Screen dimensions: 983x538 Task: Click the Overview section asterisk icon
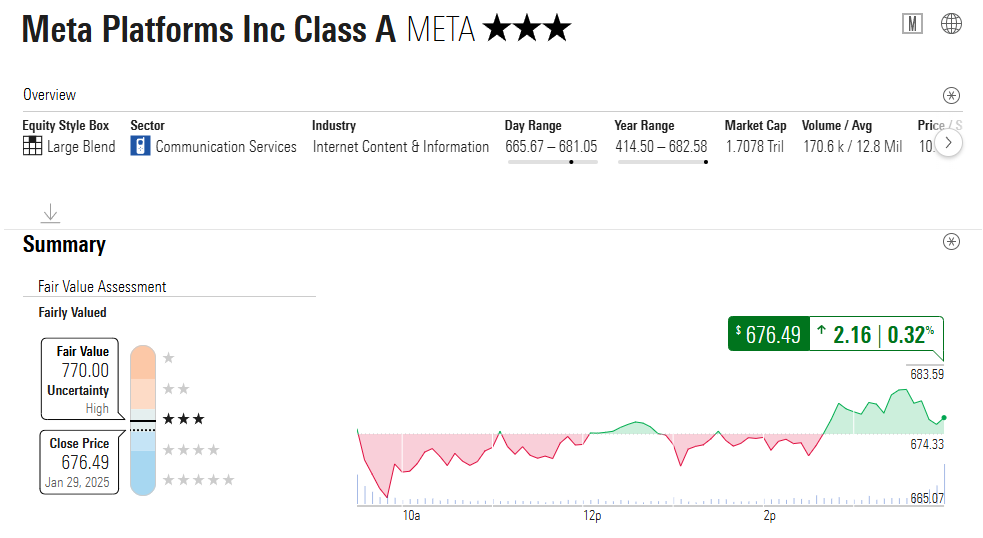pos(951,96)
